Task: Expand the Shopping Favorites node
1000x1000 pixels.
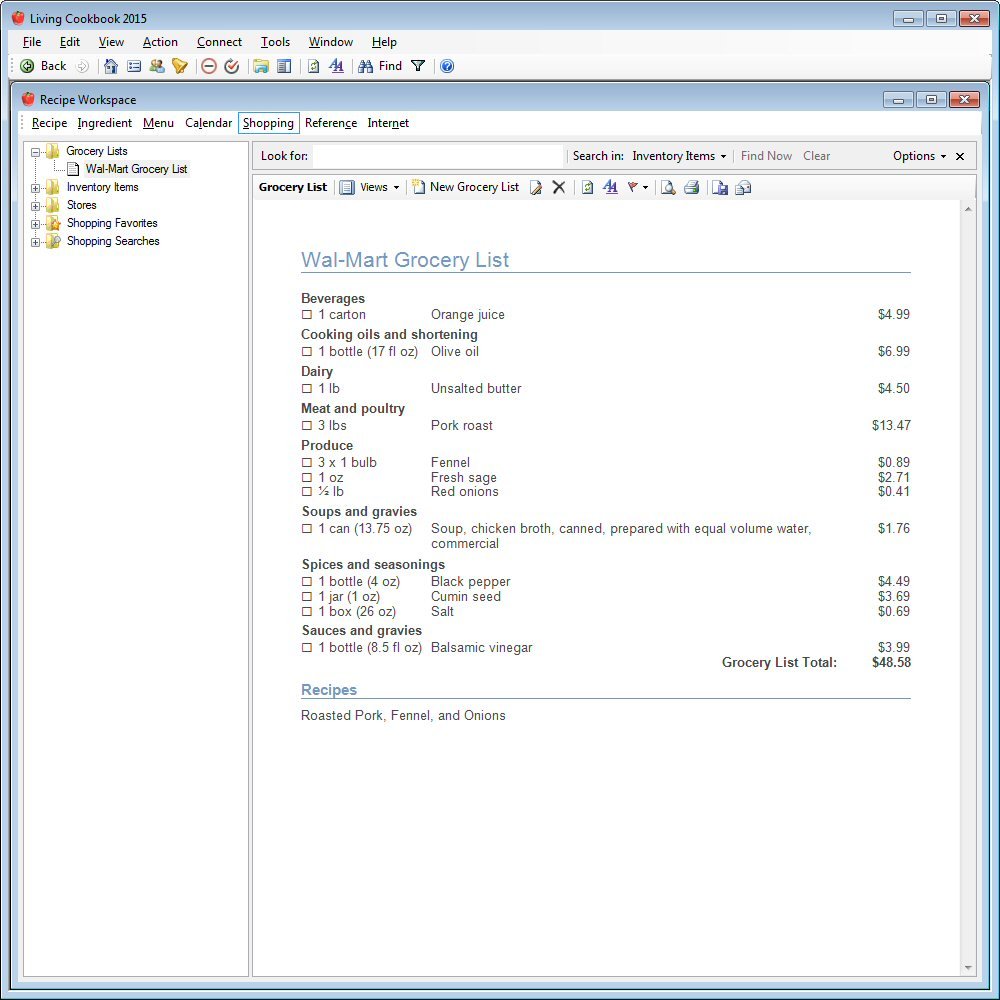Action: (36, 224)
